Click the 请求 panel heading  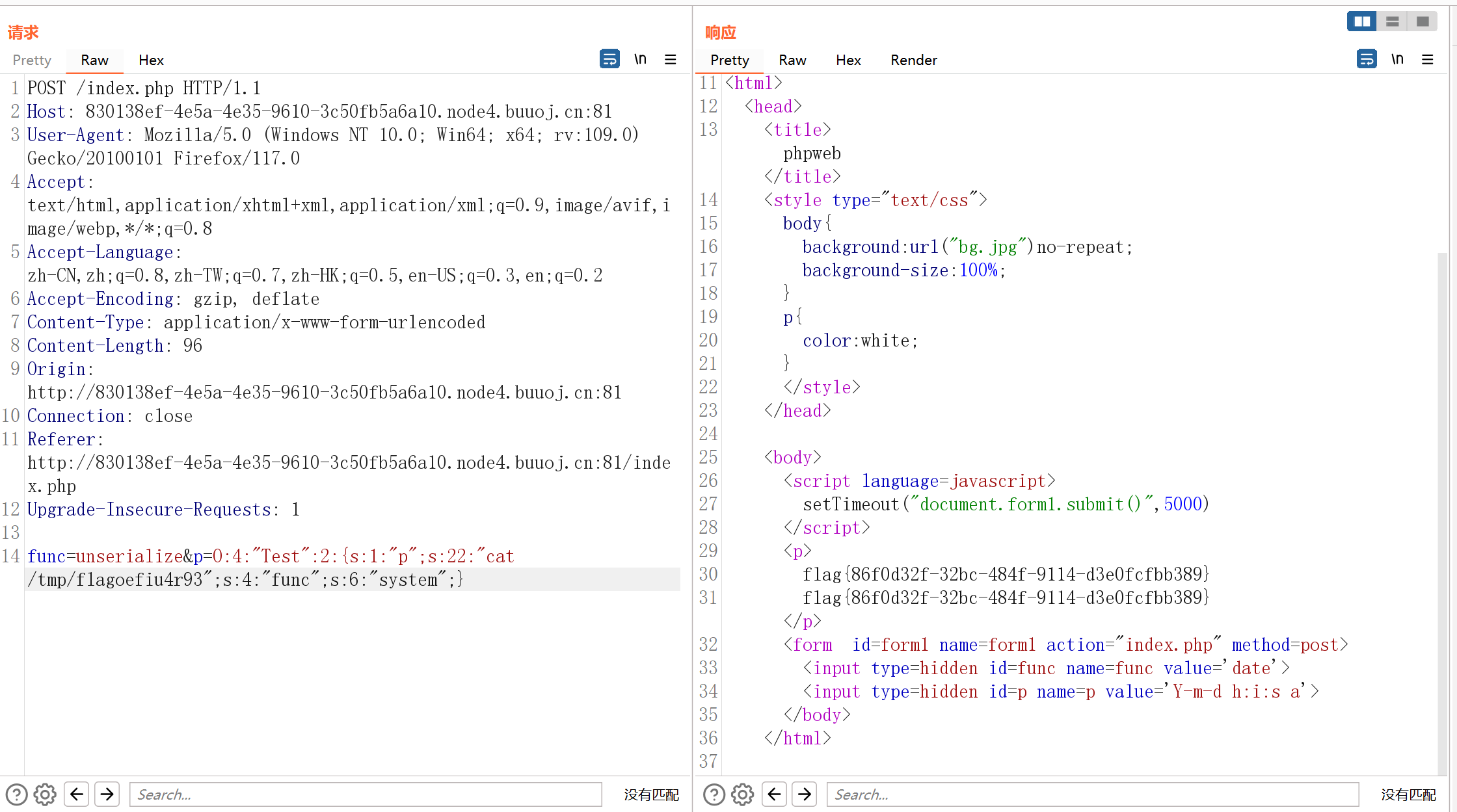(x=23, y=32)
